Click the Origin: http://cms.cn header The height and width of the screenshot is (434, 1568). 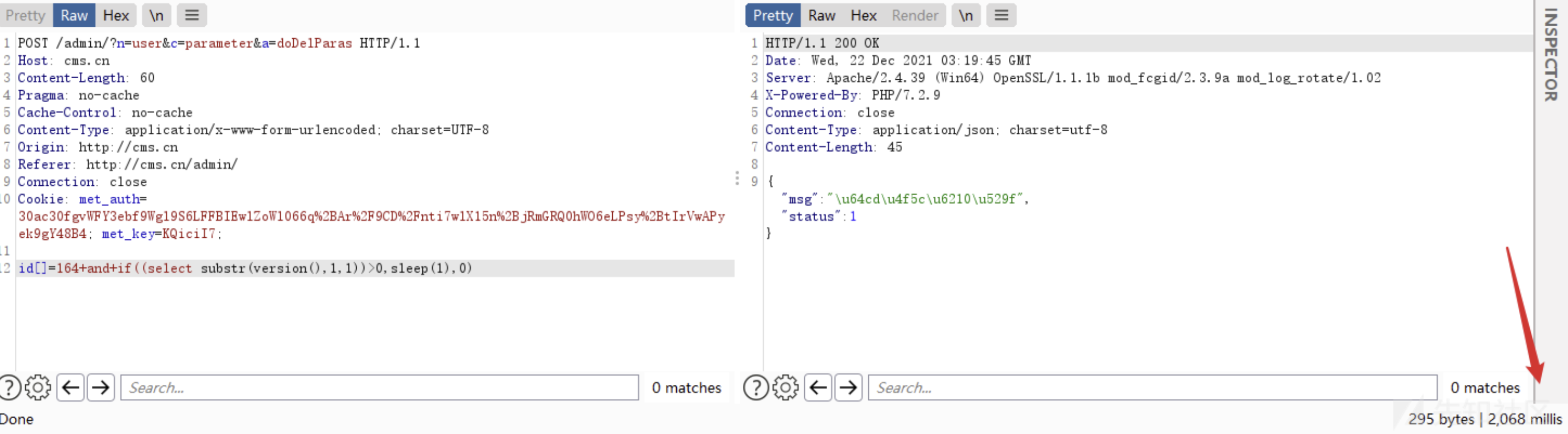tap(98, 147)
